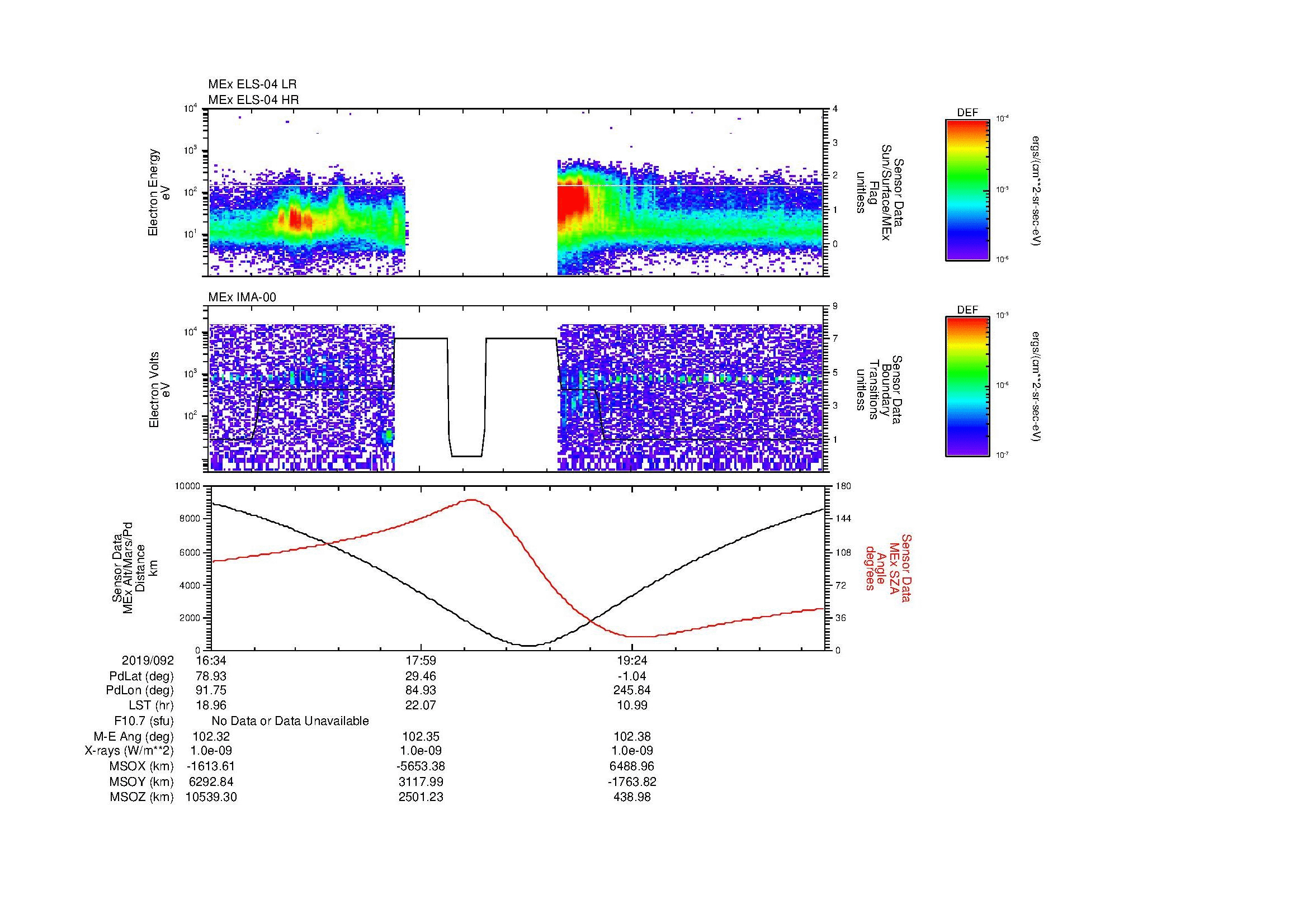Click the 180 tick on SZA axis
The width and height of the screenshot is (1308, 924).
(844, 486)
